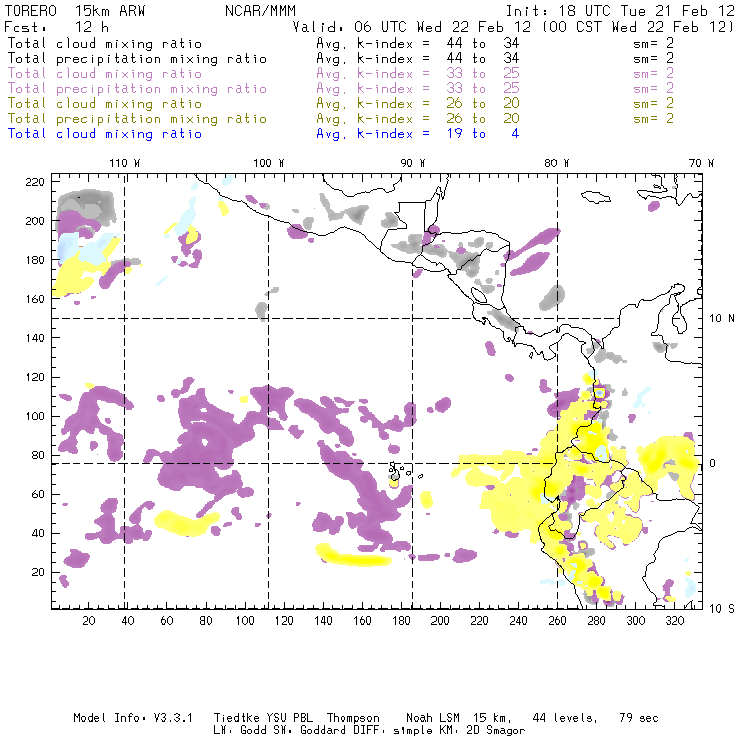Viewport: 740px width, 740px height.
Task: Select the first olive "Avg. k-index = 26 to 20" text
Action: coord(418,103)
